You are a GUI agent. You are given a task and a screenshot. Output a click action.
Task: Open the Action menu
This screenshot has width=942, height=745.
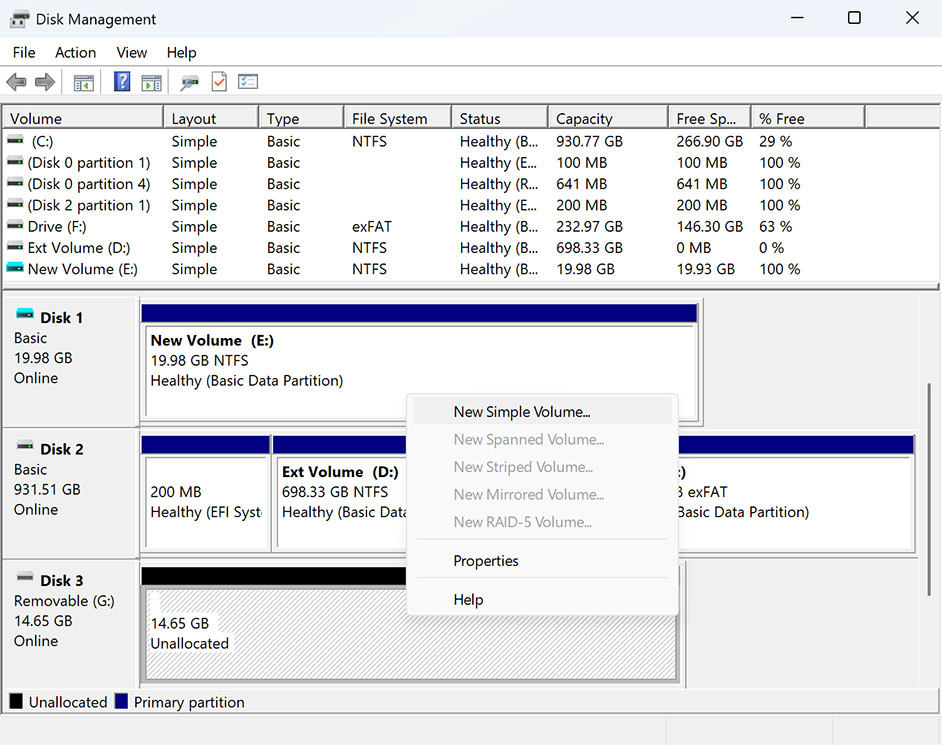(x=75, y=52)
